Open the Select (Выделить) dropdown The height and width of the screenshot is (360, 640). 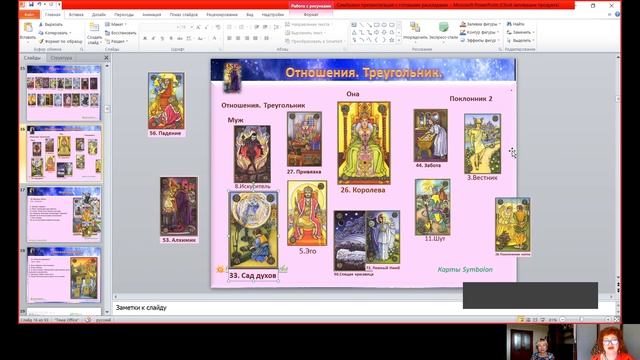(x=520, y=40)
